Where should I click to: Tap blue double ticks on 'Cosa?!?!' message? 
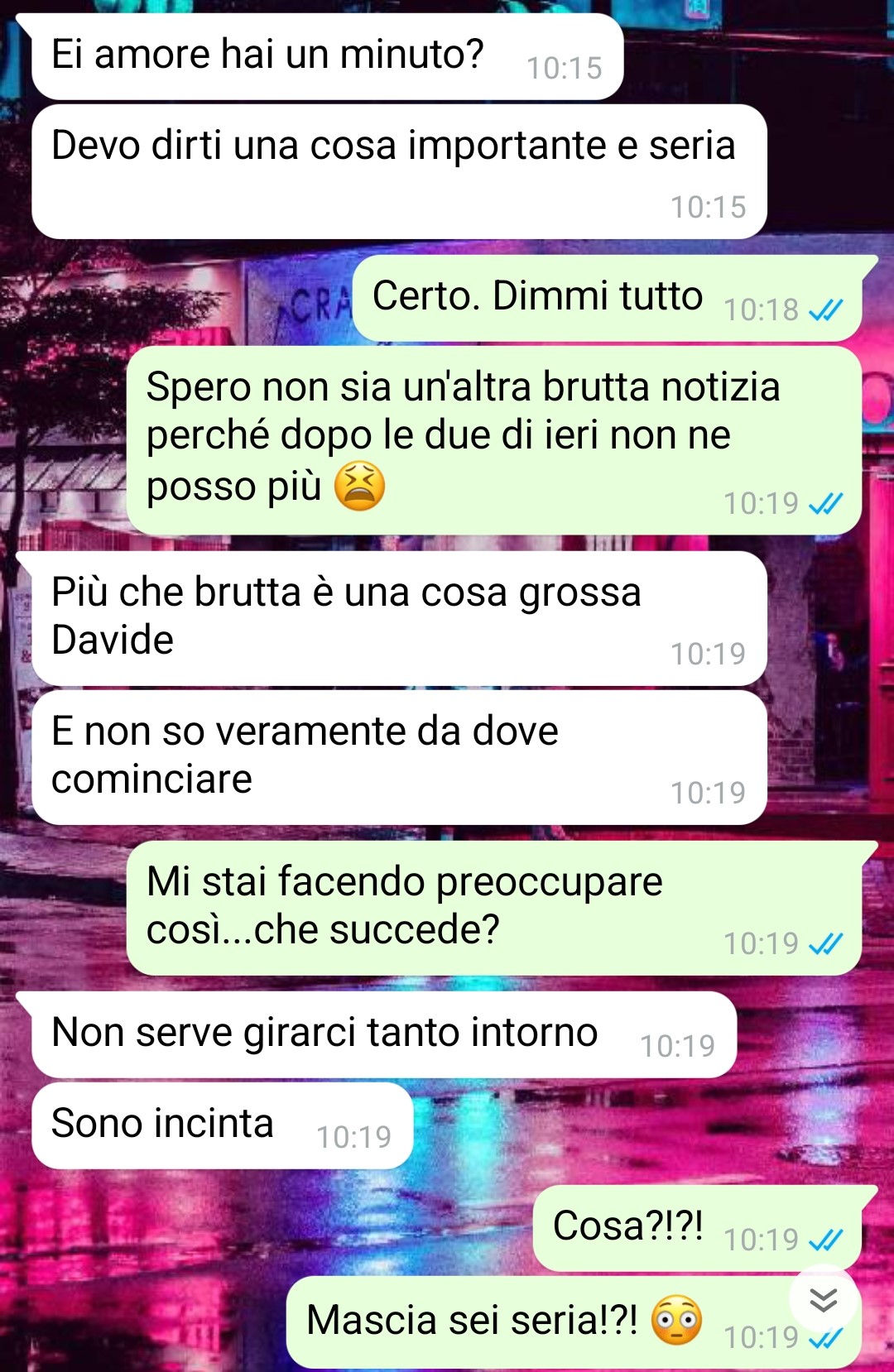coord(825,1240)
